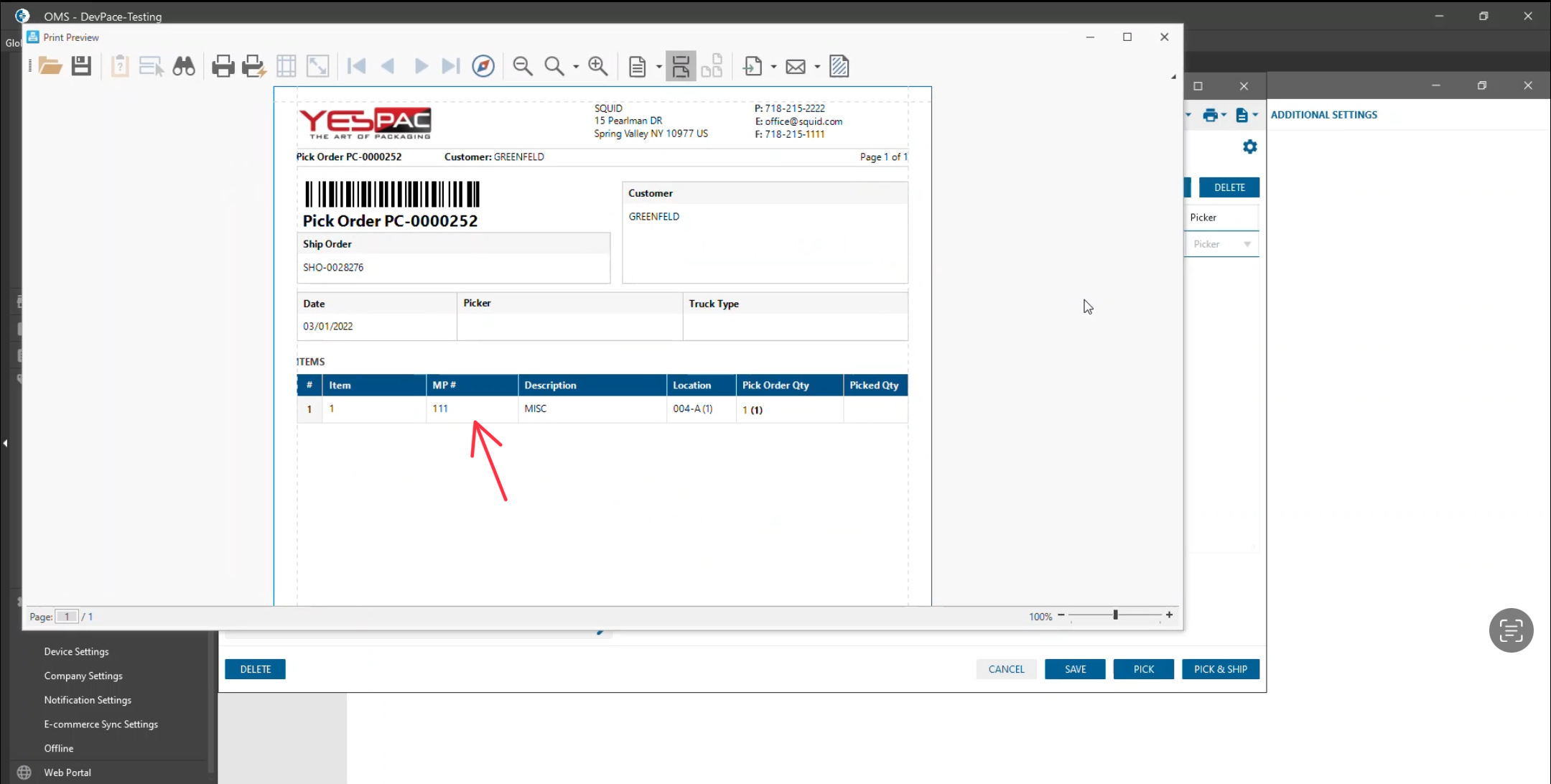Click the Open folder icon in Print Preview
Image resolution: width=1551 pixels, height=784 pixels.
tap(50, 67)
